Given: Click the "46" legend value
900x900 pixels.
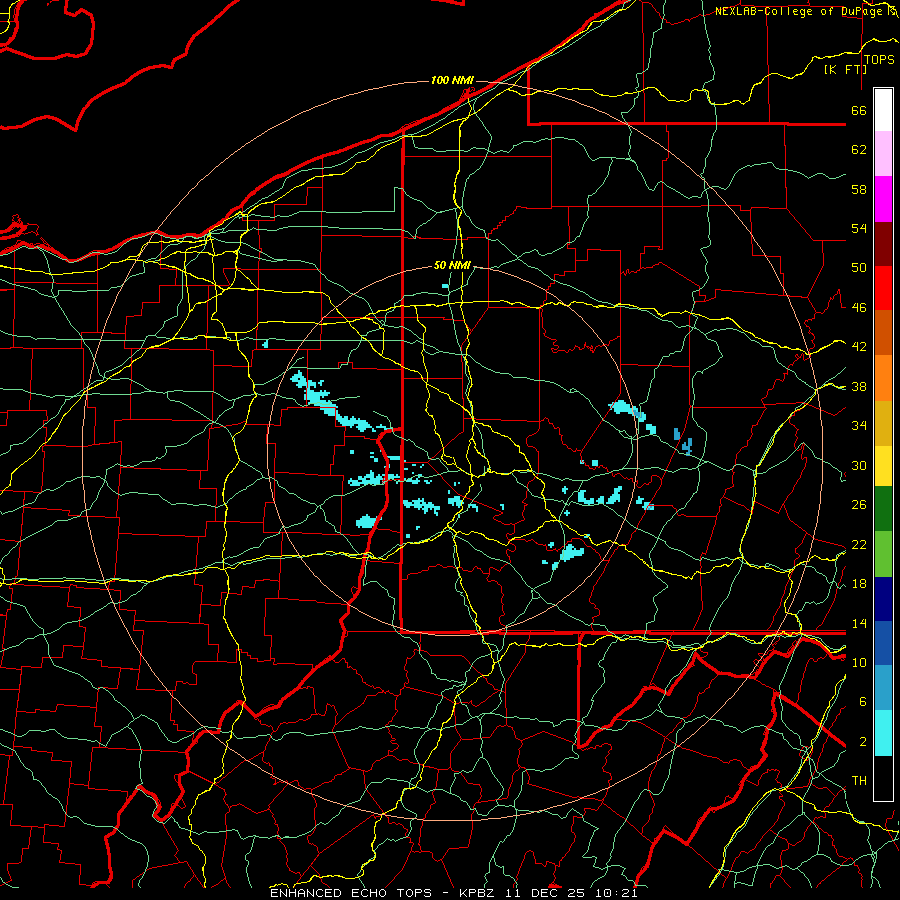Looking at the screenshot, I should 859,308.
